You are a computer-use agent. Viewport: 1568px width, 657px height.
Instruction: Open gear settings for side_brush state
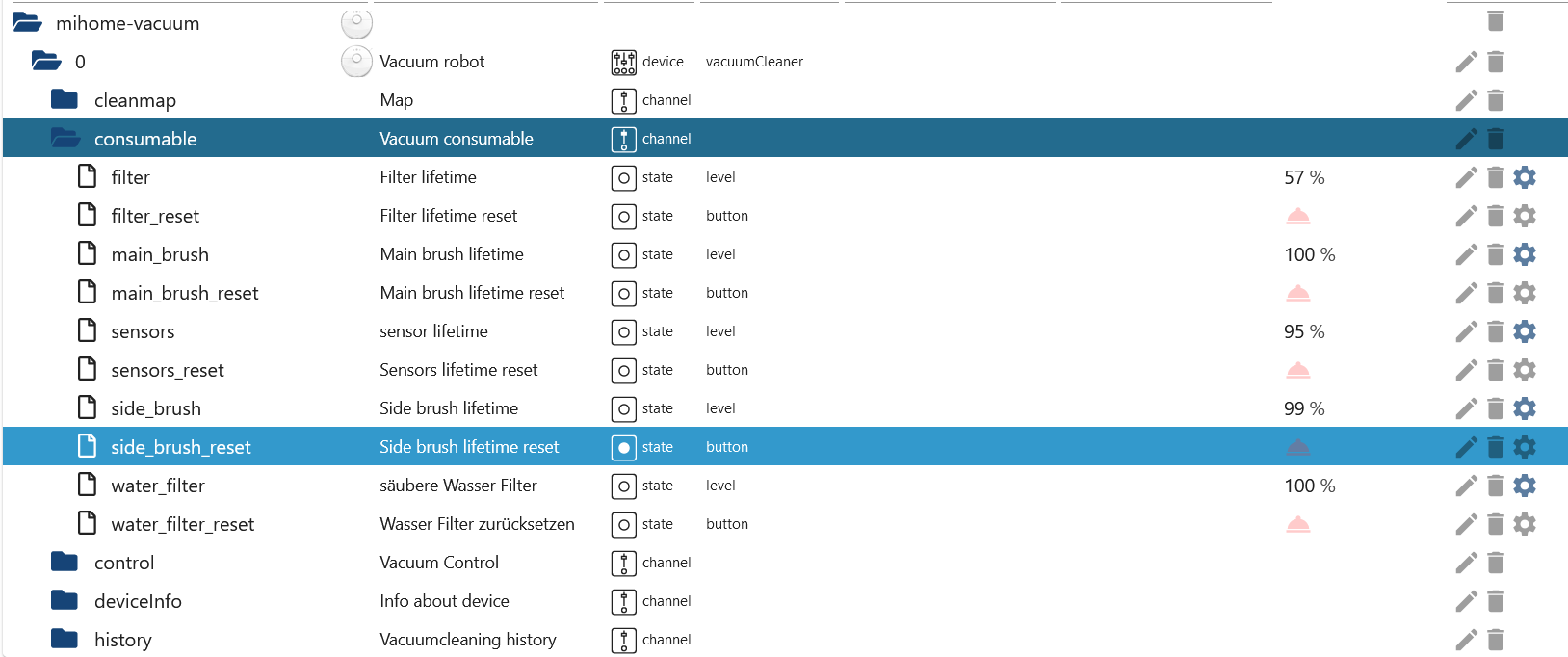(1524, 408)
